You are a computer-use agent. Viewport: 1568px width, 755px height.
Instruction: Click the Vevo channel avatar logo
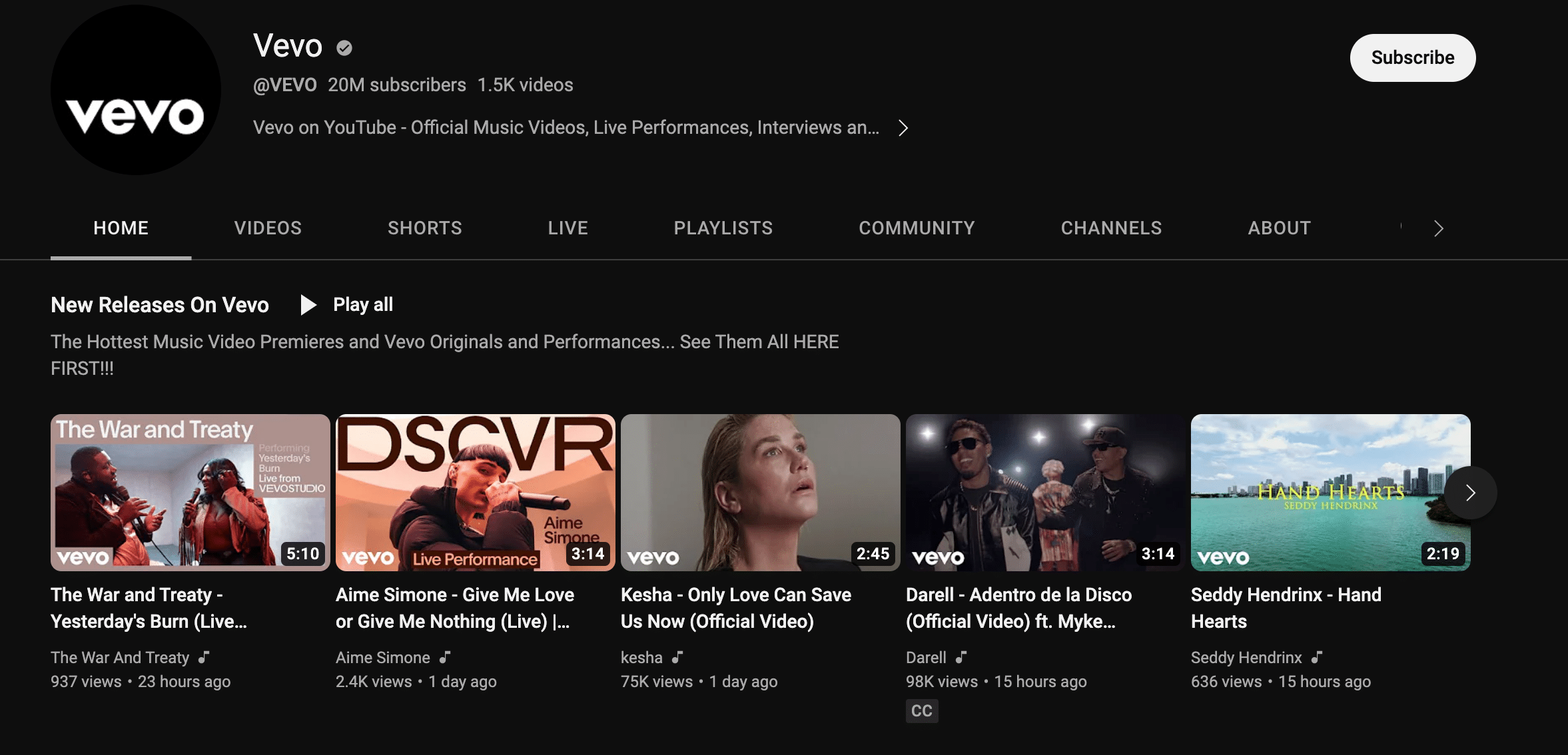pos(136,90)
